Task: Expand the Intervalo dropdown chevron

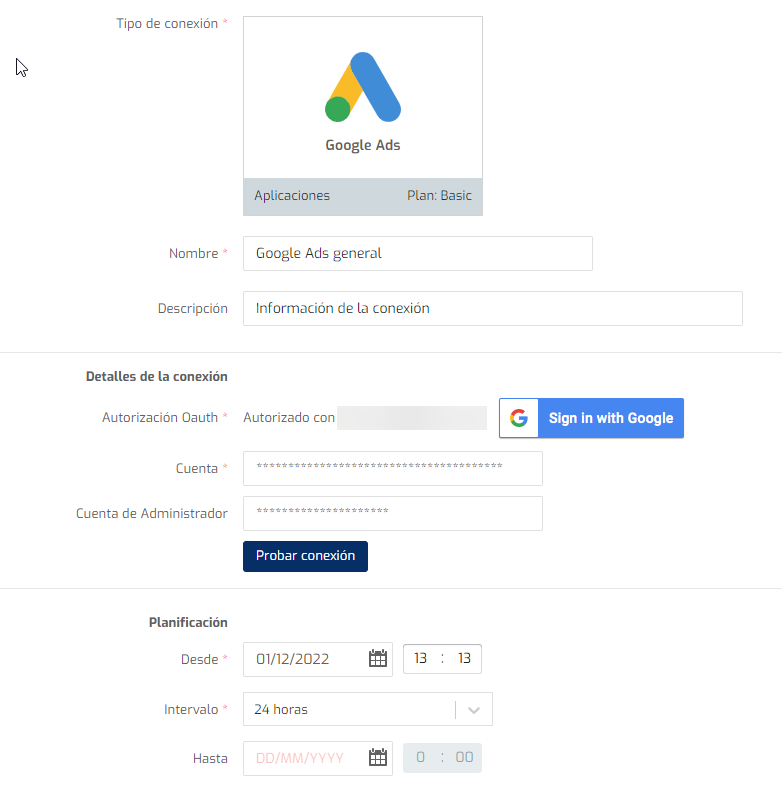Action: pos(474,710)
